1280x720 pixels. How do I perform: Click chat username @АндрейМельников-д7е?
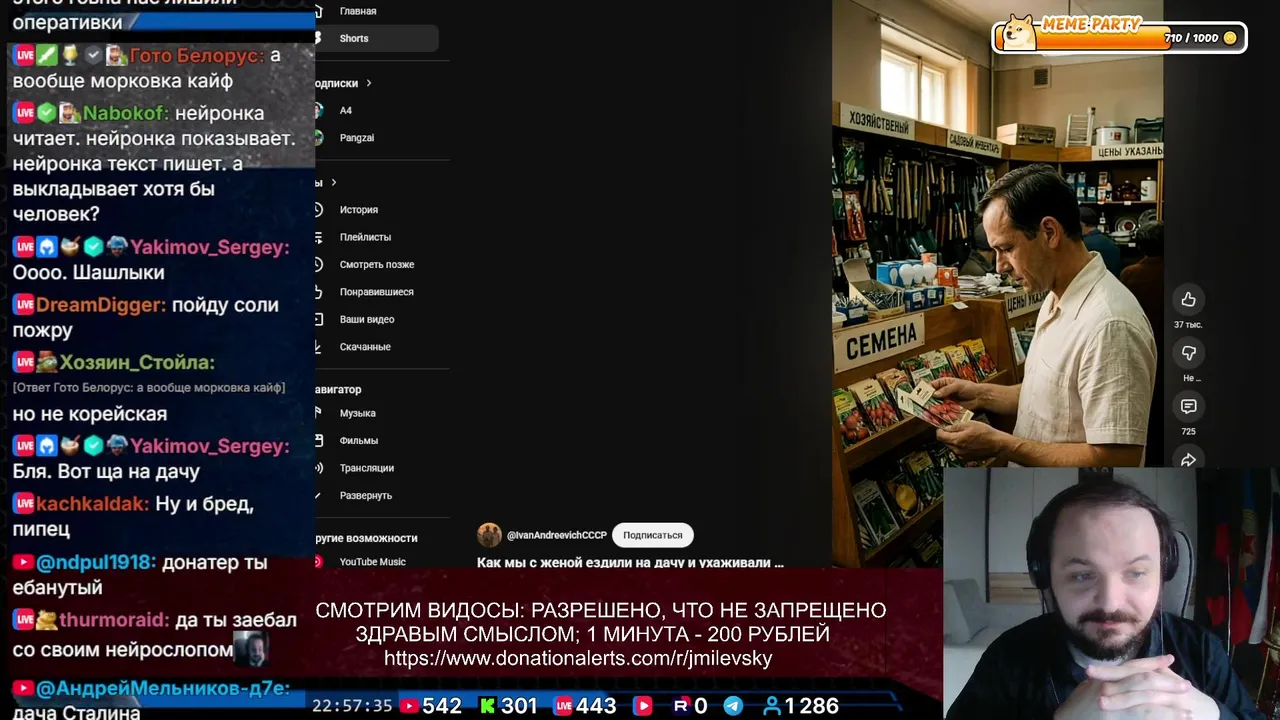(x=163, y=688)
